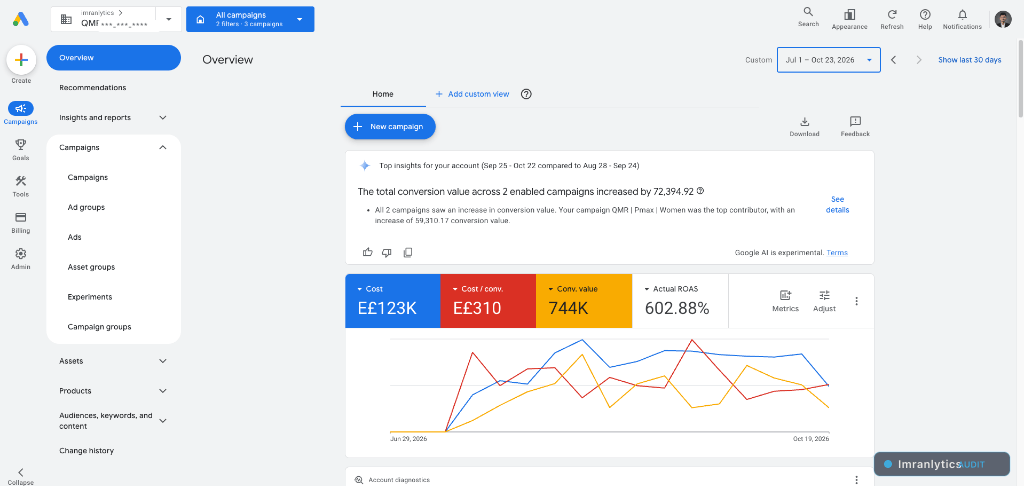Expand the Products section
Viewport: 1024px width, 486px height.
tap(163, 391)
